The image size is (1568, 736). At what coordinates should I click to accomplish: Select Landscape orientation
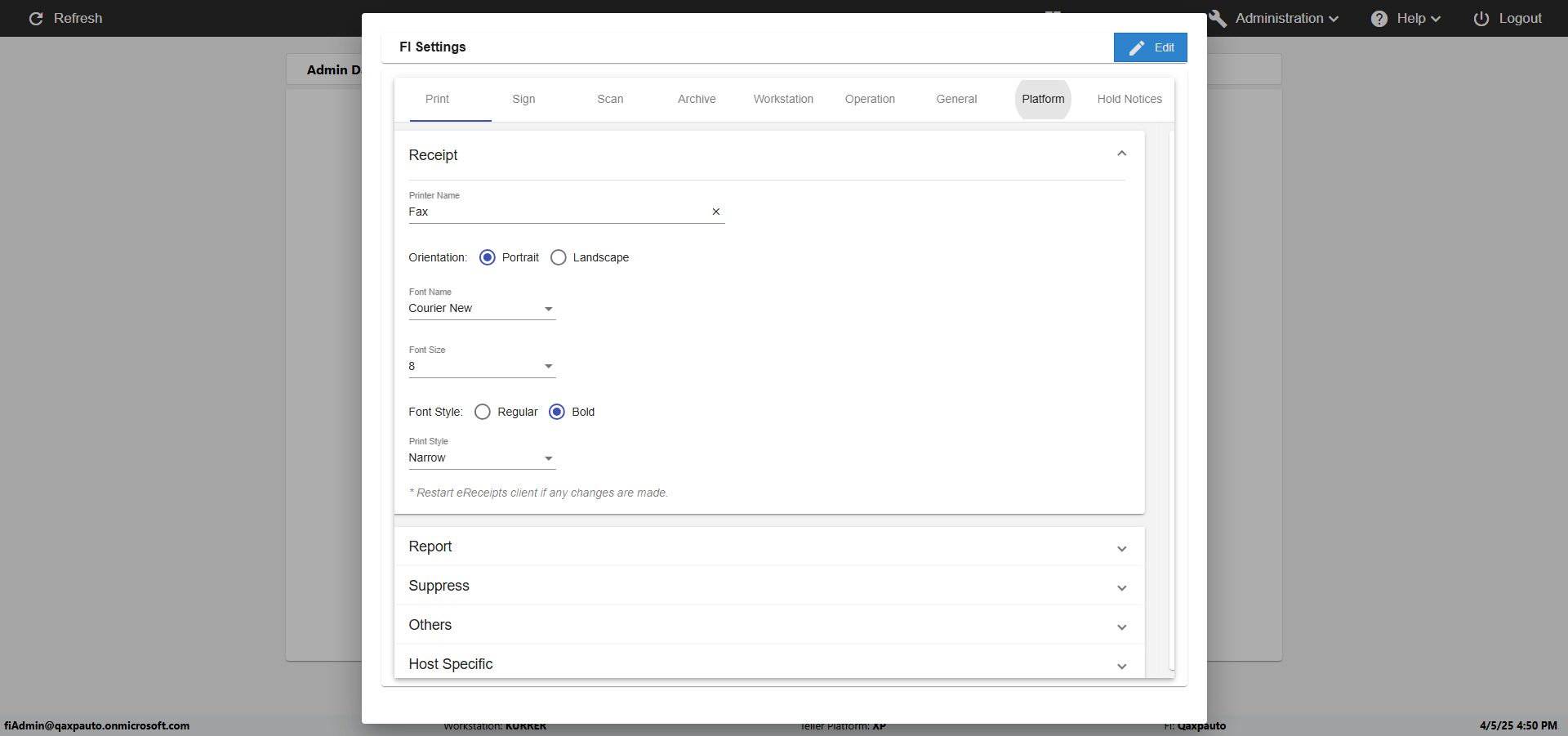pos(559,257)
